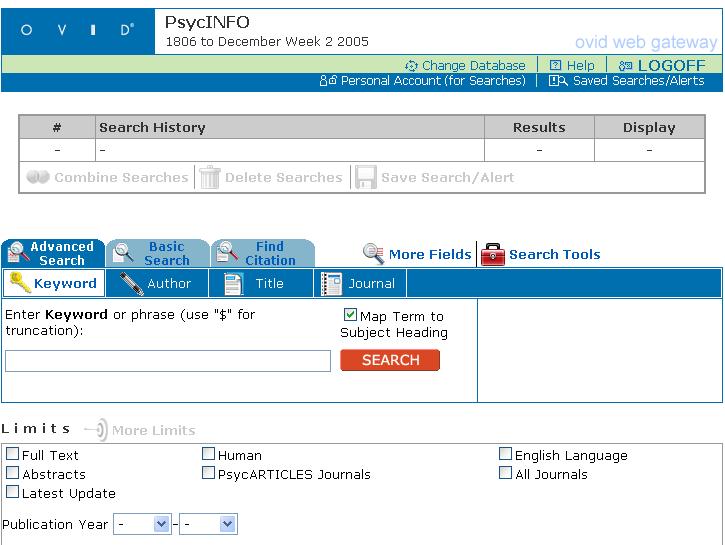Select the Keyword search tab
Viewport: 725px width, 545px height.
pyautogui.click(x=54, y=283)
